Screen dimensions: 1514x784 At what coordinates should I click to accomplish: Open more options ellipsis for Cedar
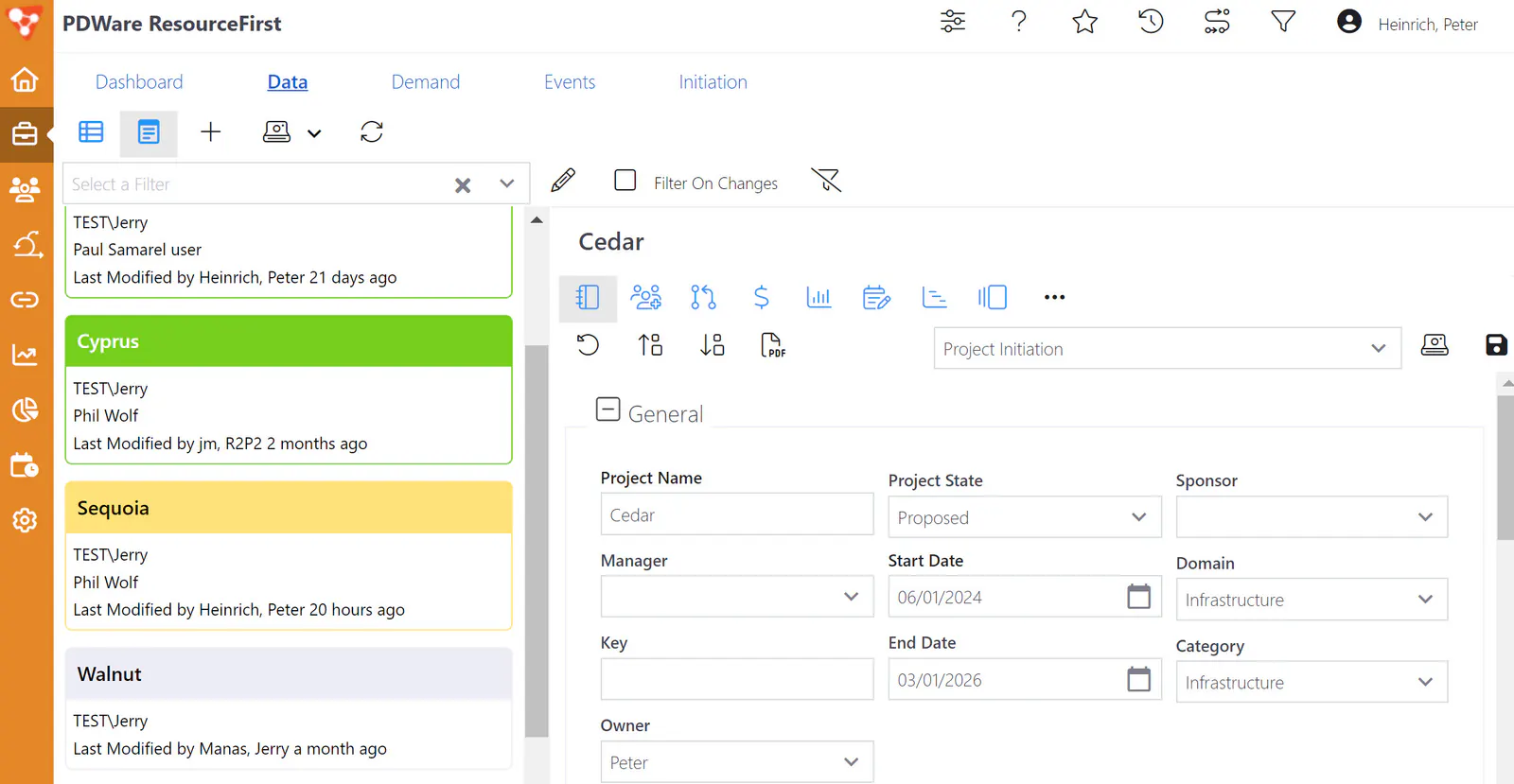[1054, 298]
